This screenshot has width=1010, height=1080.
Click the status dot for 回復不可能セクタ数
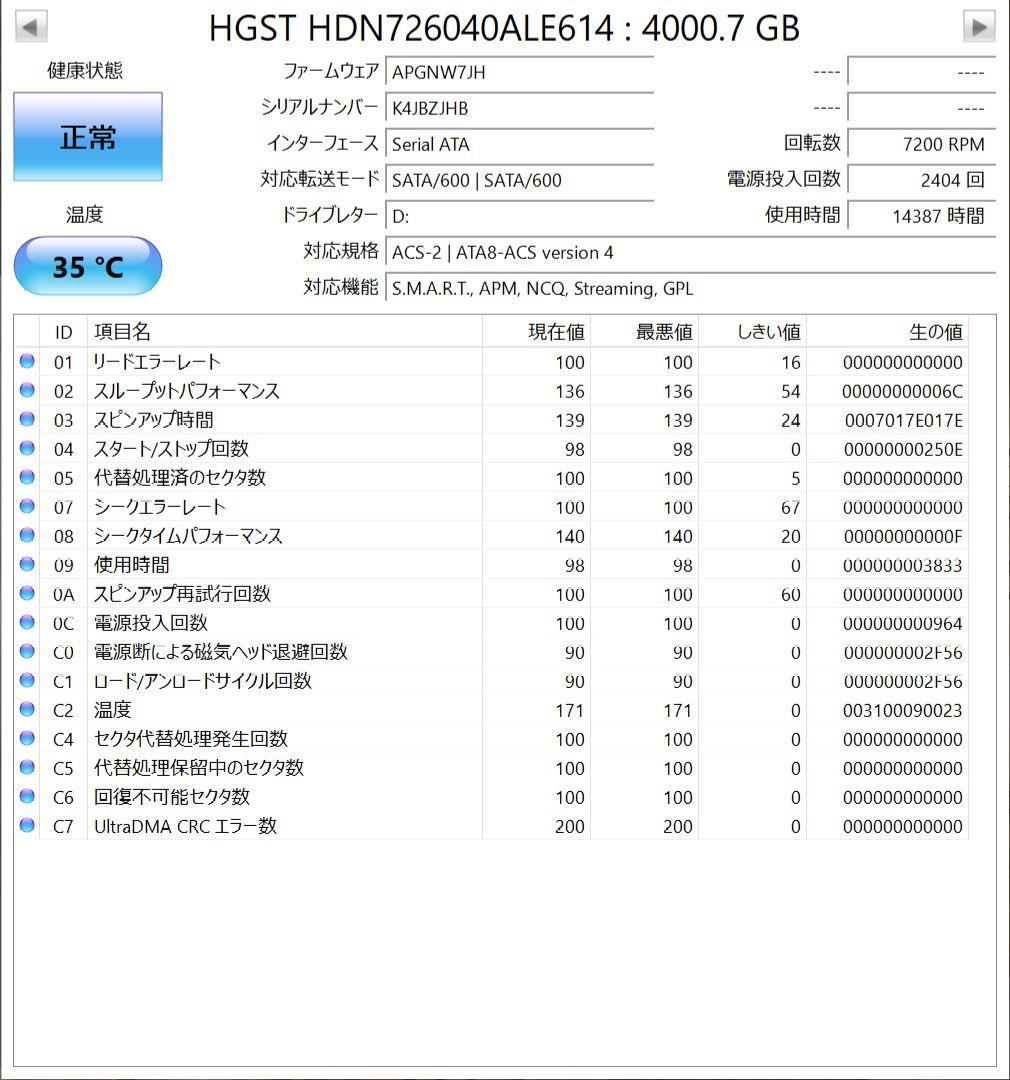[27, 797]
